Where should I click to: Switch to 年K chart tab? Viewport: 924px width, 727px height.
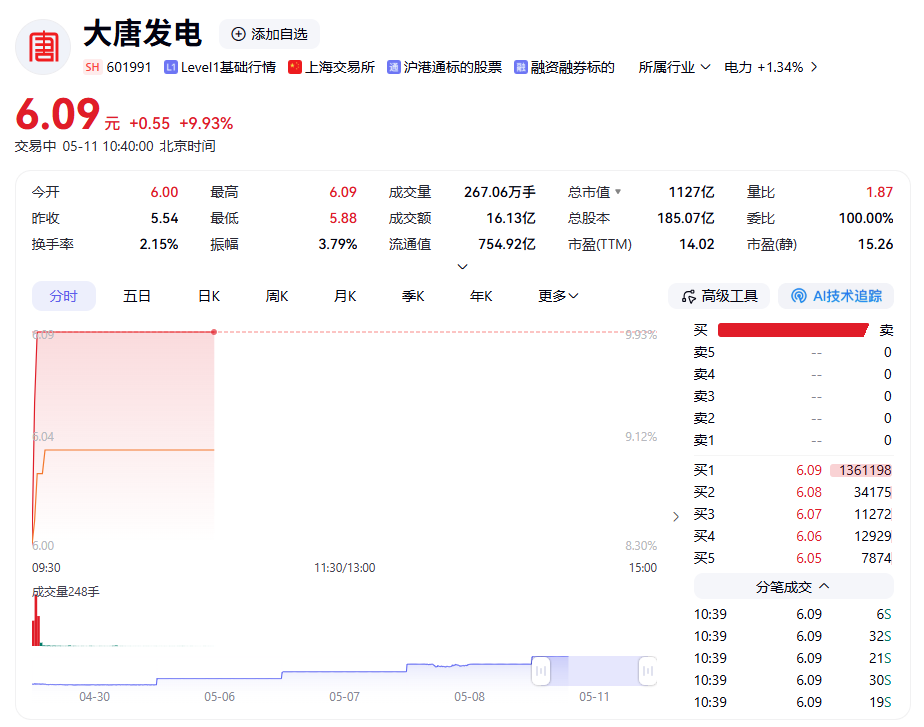(481, 296)
